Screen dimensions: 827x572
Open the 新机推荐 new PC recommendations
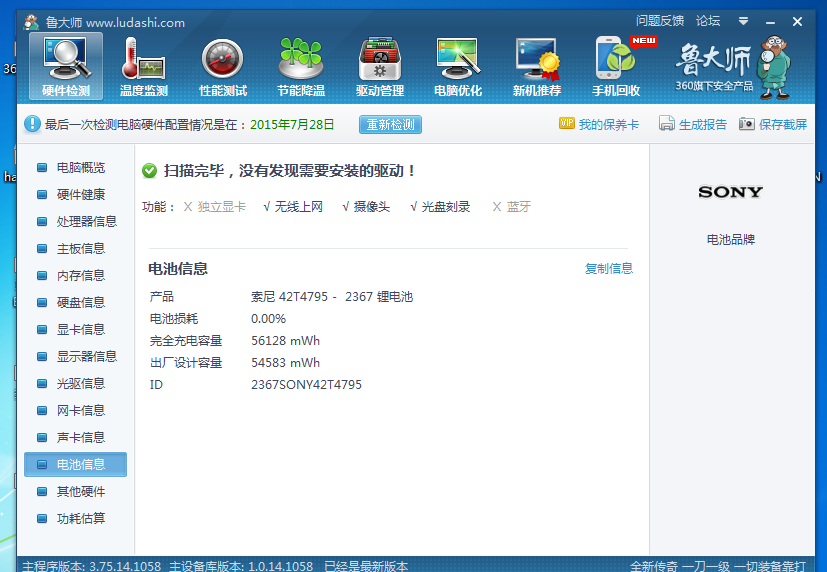pos(537,66)
